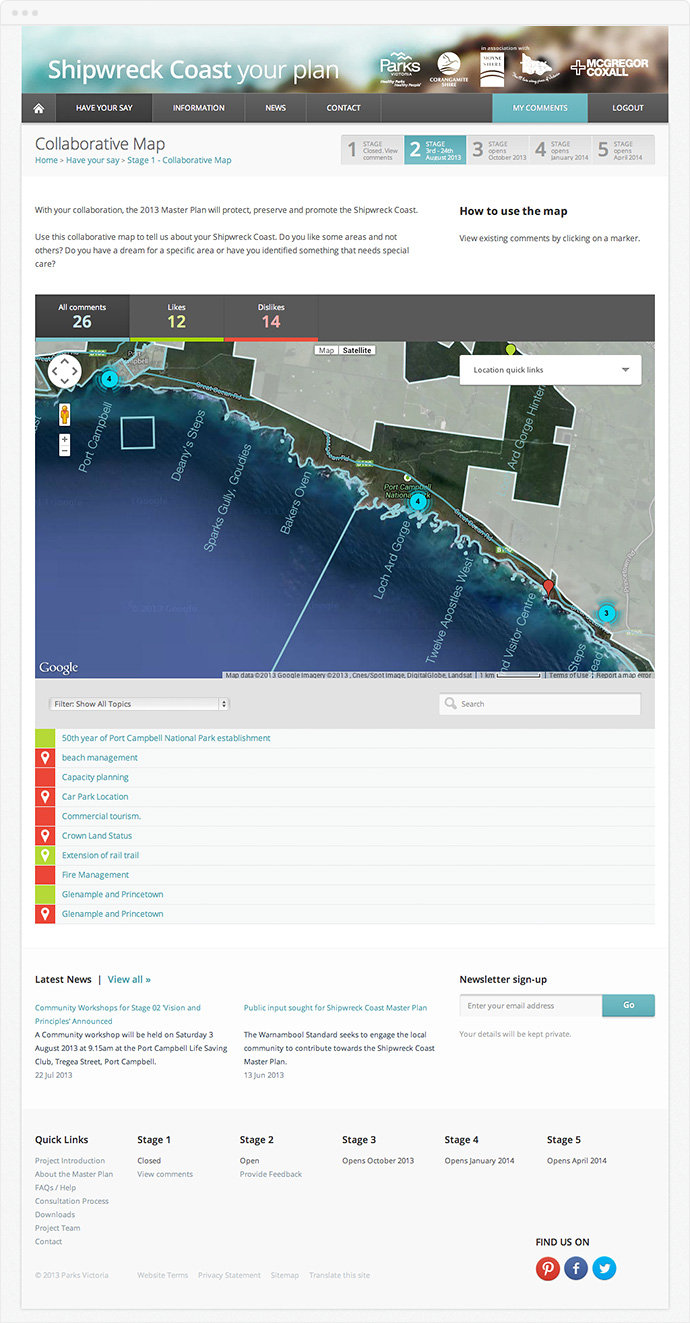
Task: Show the Dislikes tab (14)
Action: coord(271,317)
